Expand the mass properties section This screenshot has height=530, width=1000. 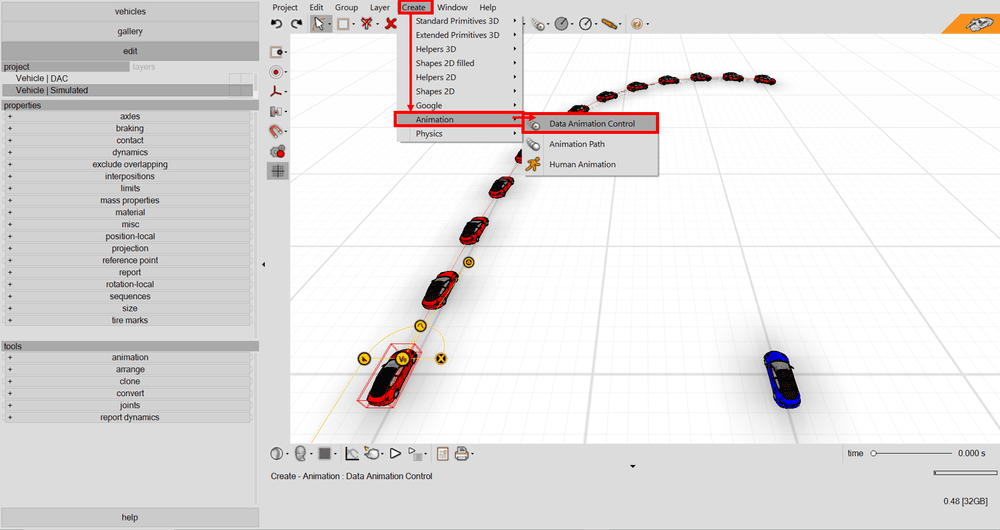[x=129, y=200]
